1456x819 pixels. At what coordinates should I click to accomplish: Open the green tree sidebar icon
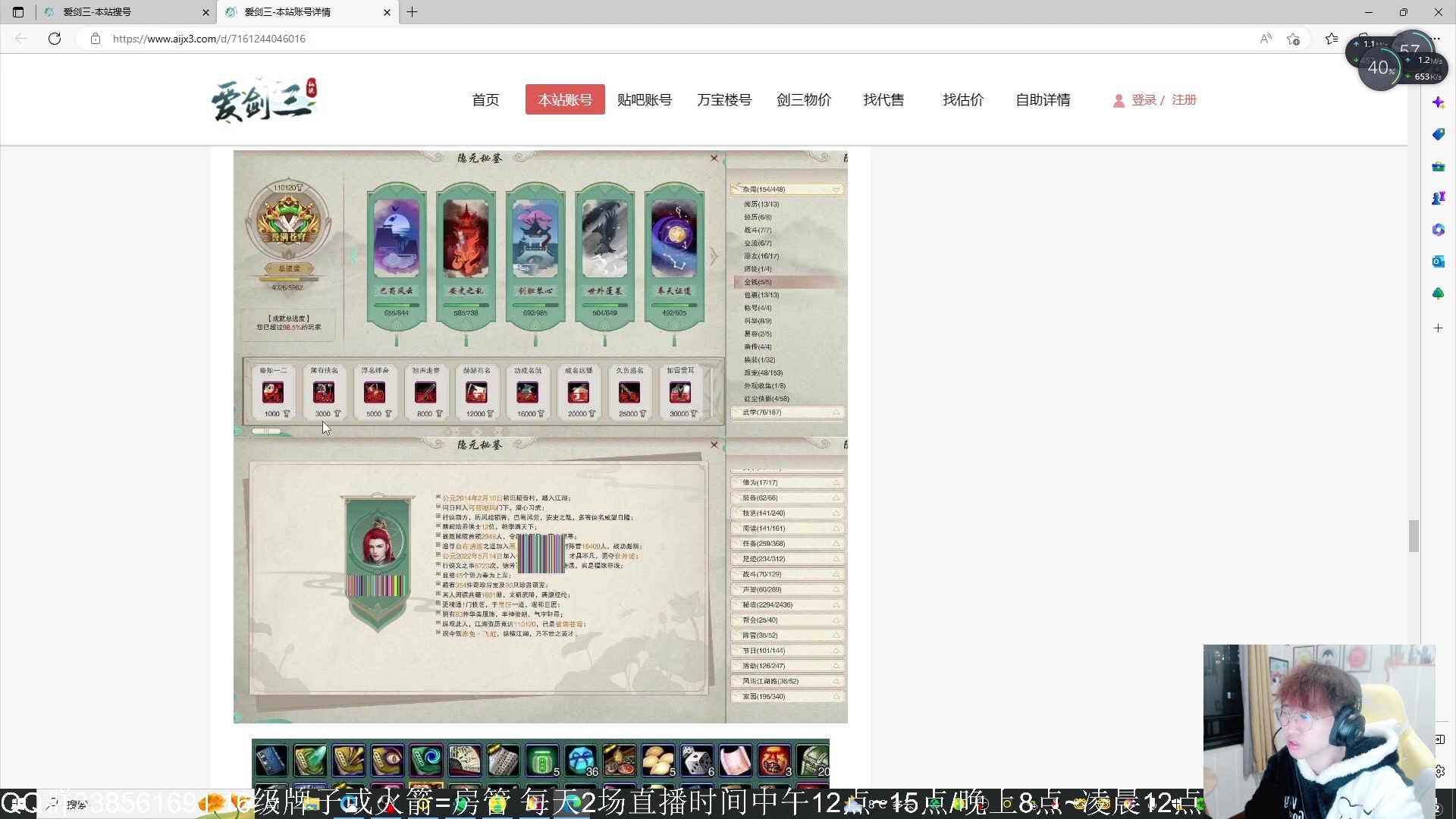(1439, 293)
